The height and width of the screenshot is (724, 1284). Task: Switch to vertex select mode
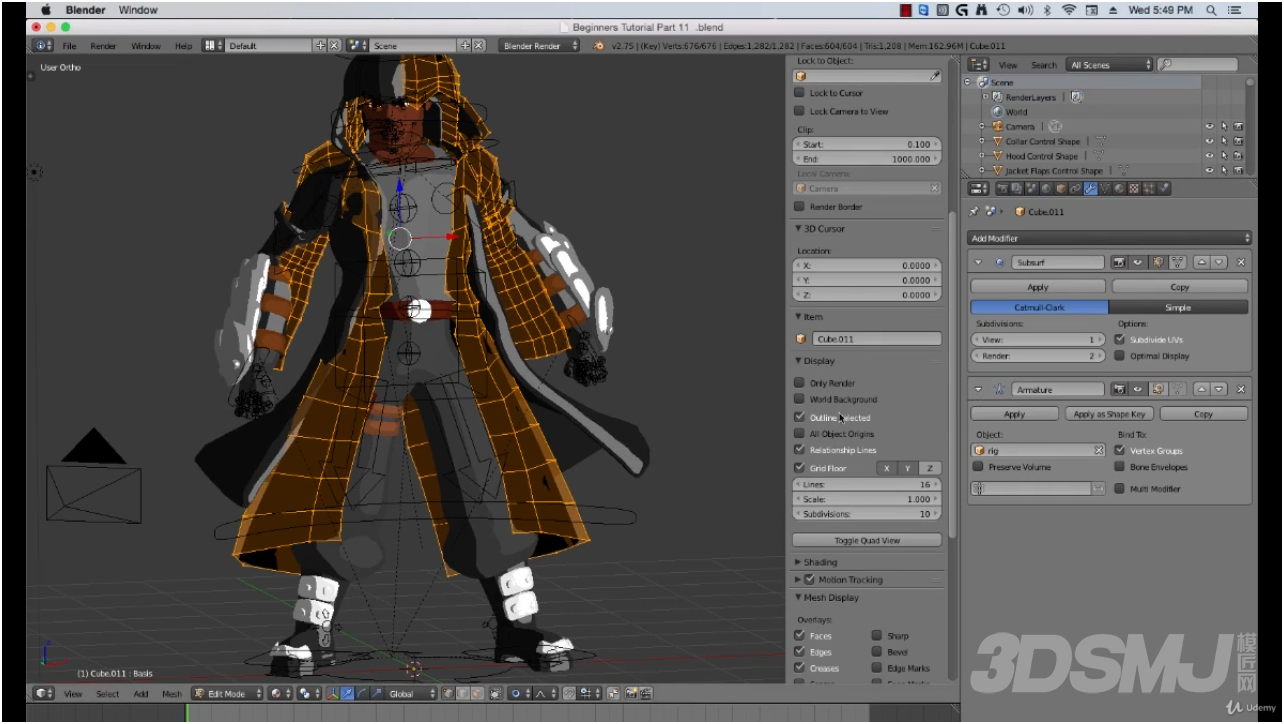[x=448, y=693]
